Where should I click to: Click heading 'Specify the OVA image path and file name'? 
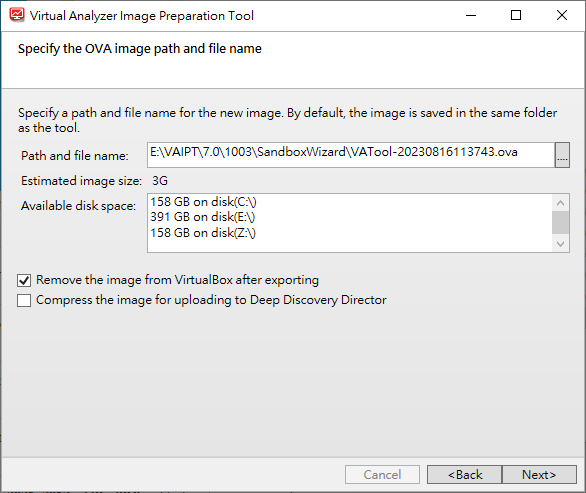coord(140,49)
